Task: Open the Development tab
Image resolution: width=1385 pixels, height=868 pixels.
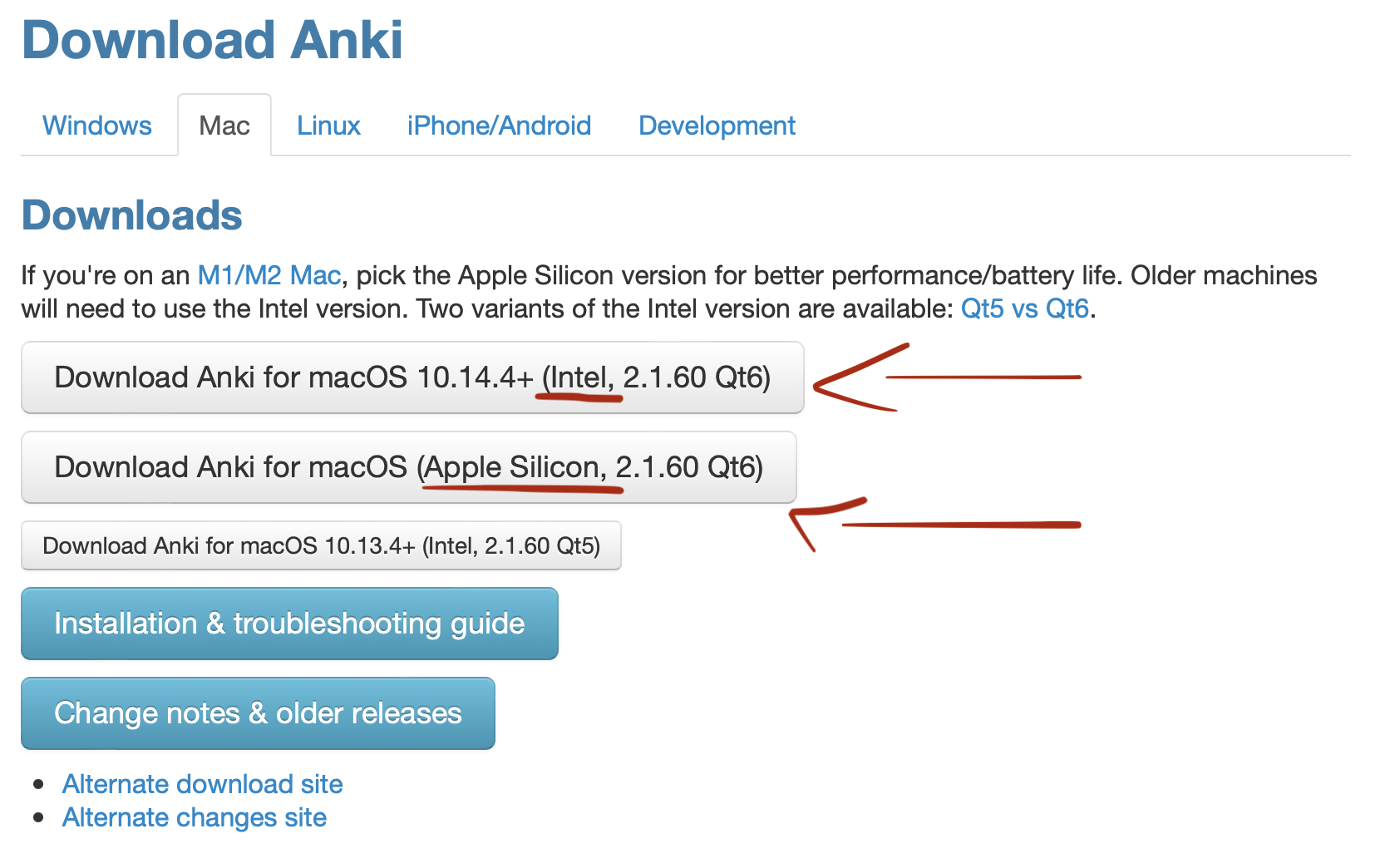Action: coord(717,126)
